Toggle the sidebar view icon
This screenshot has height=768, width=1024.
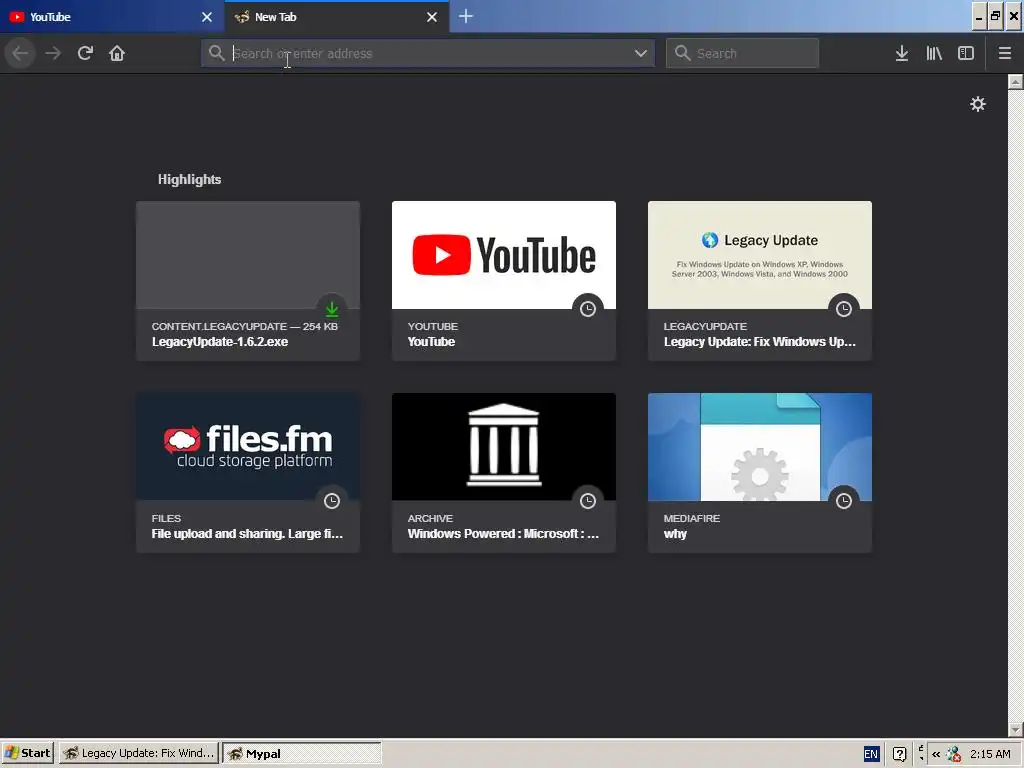coord(966,53)
